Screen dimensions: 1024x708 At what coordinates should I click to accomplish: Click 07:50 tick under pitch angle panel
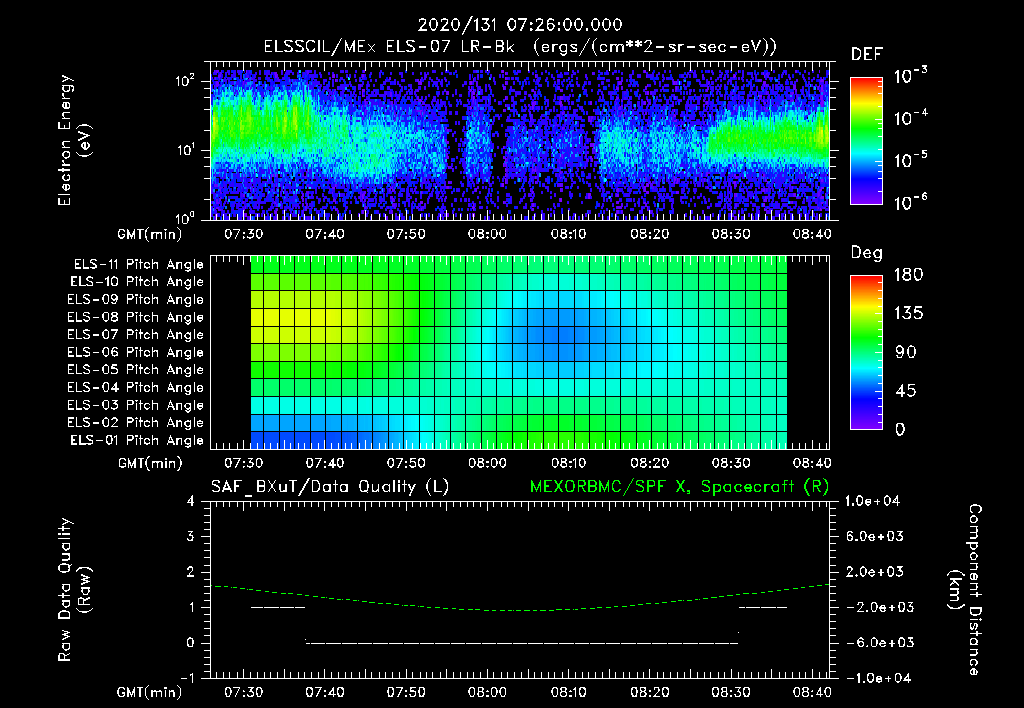[x=406, y=464]
